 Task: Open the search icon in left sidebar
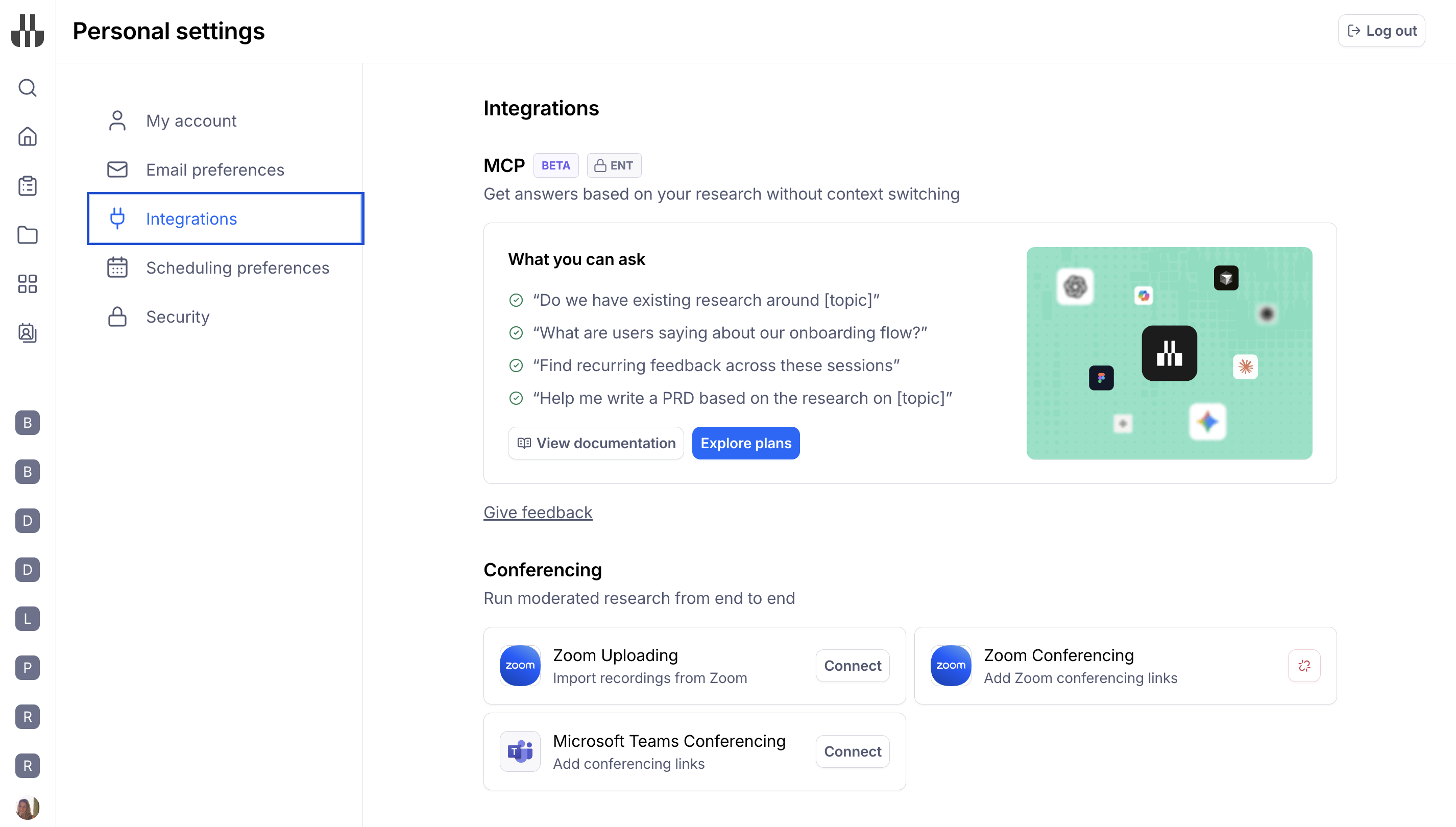27,87
